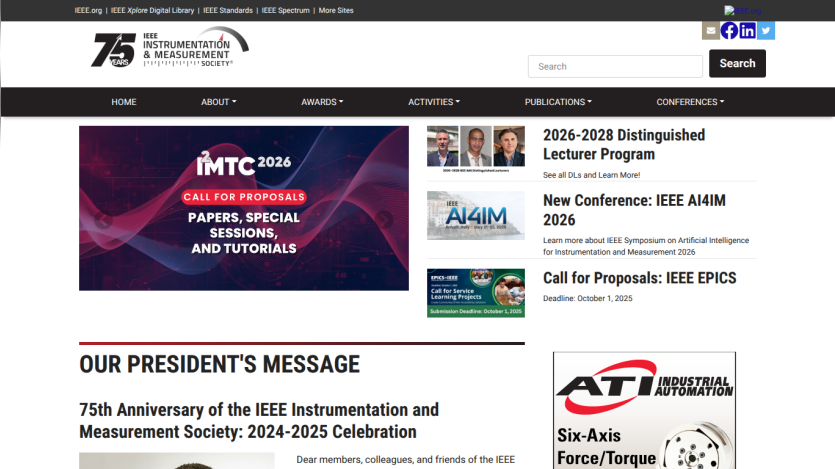Open New Conference: IEEE AI4IM 2026 headline
Viewport: 835px width, 469px height.
pyautogui.click(x=634, y=210)
